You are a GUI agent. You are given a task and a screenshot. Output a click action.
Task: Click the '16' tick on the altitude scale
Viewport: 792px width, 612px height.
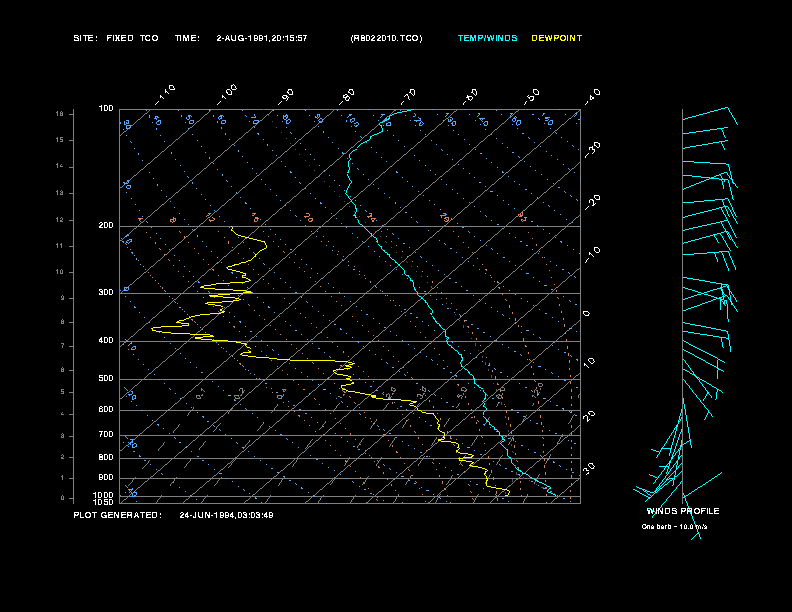click(x=60, y=114)
